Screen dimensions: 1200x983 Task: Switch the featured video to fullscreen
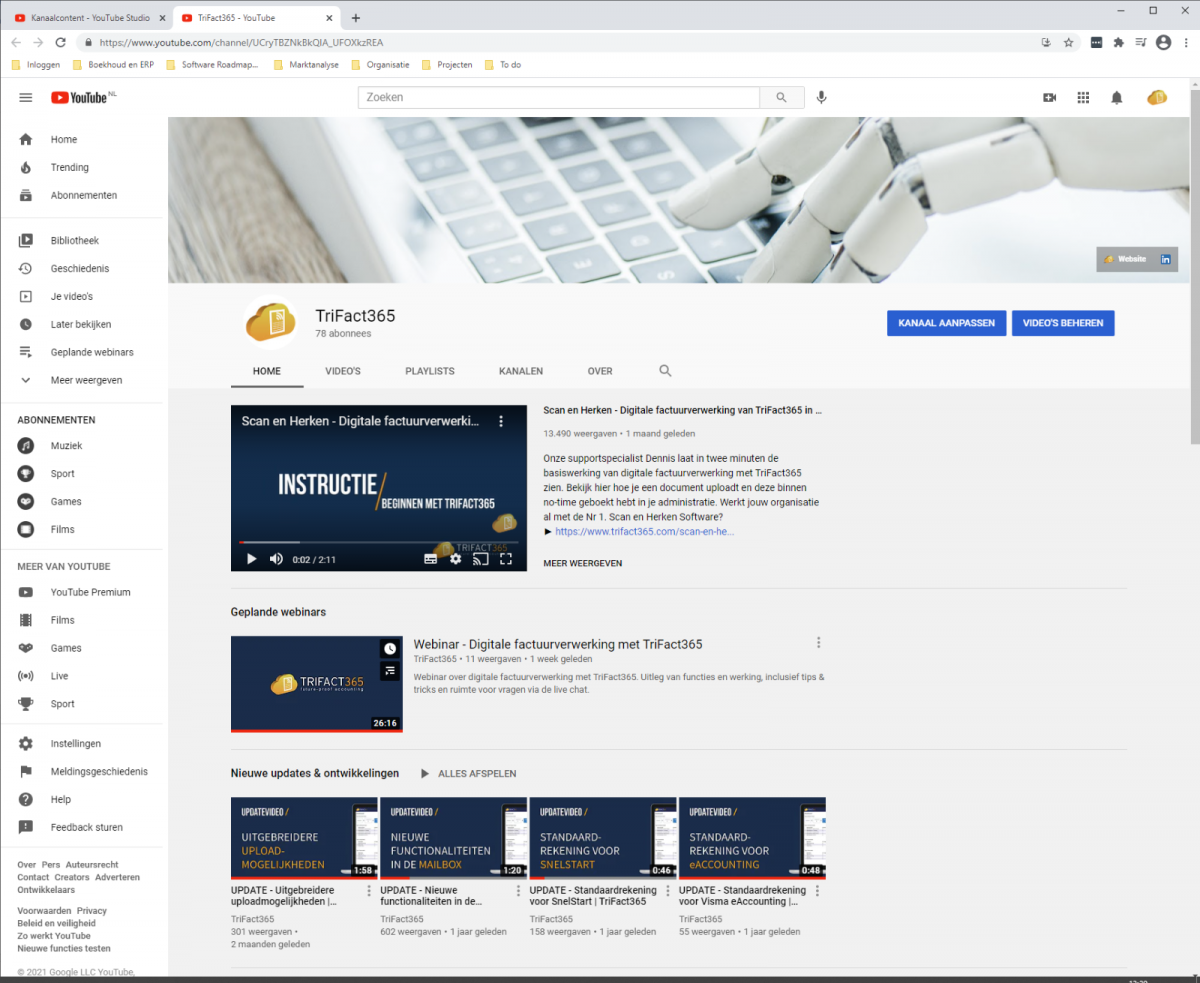click(x=506, y=559)
